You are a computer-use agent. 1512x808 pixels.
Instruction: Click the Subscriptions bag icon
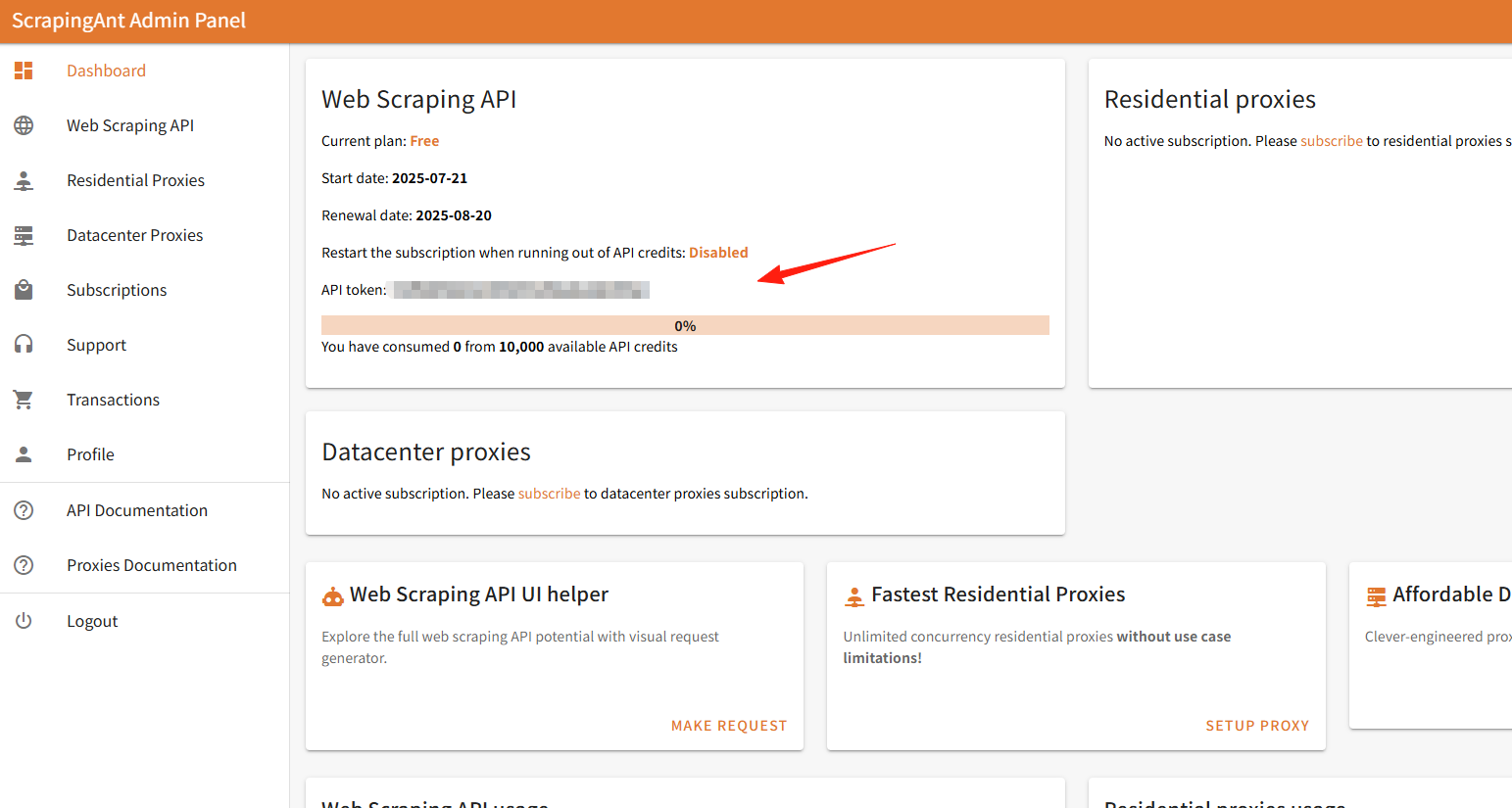[24, 290]
